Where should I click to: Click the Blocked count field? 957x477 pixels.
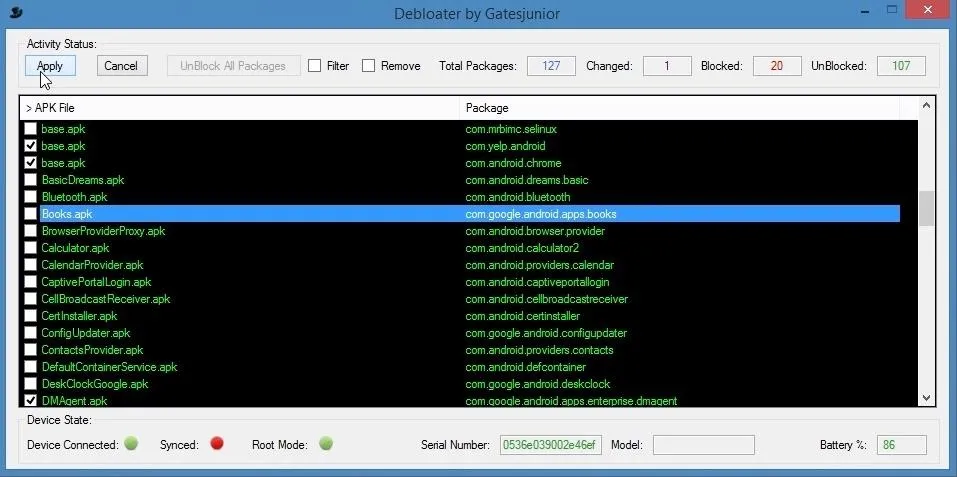point(777,66)
